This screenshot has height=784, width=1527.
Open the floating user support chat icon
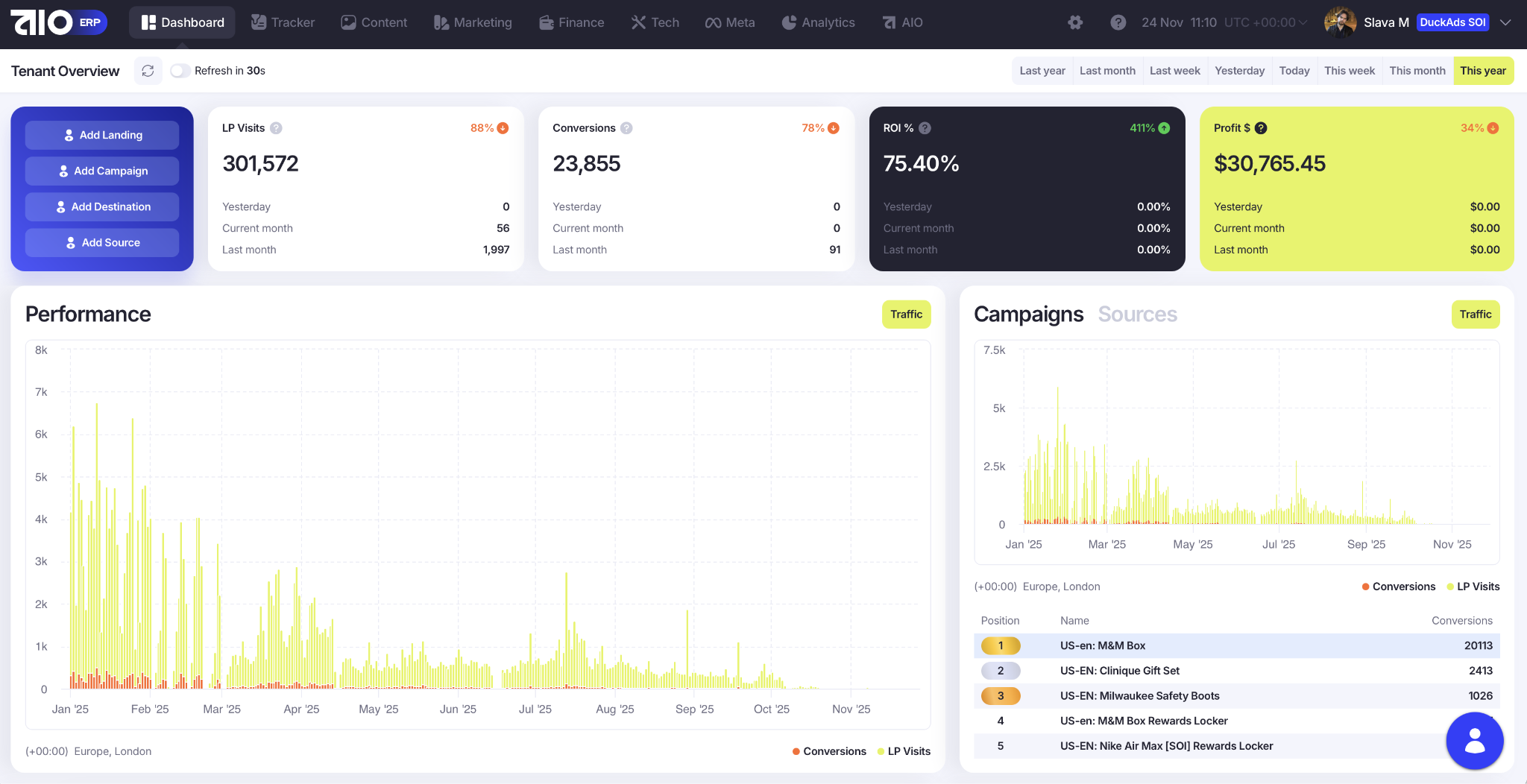click(x=1474, y=741)
